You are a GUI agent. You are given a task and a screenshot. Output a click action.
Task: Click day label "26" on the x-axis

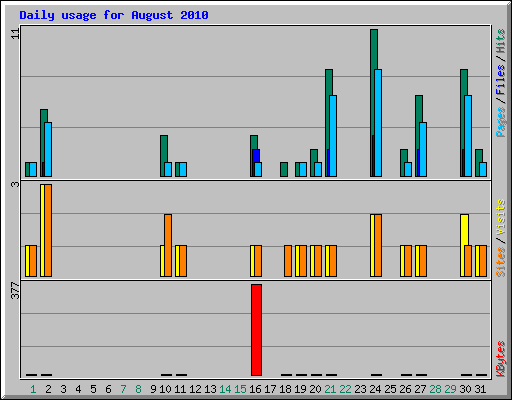coord(405,389)
